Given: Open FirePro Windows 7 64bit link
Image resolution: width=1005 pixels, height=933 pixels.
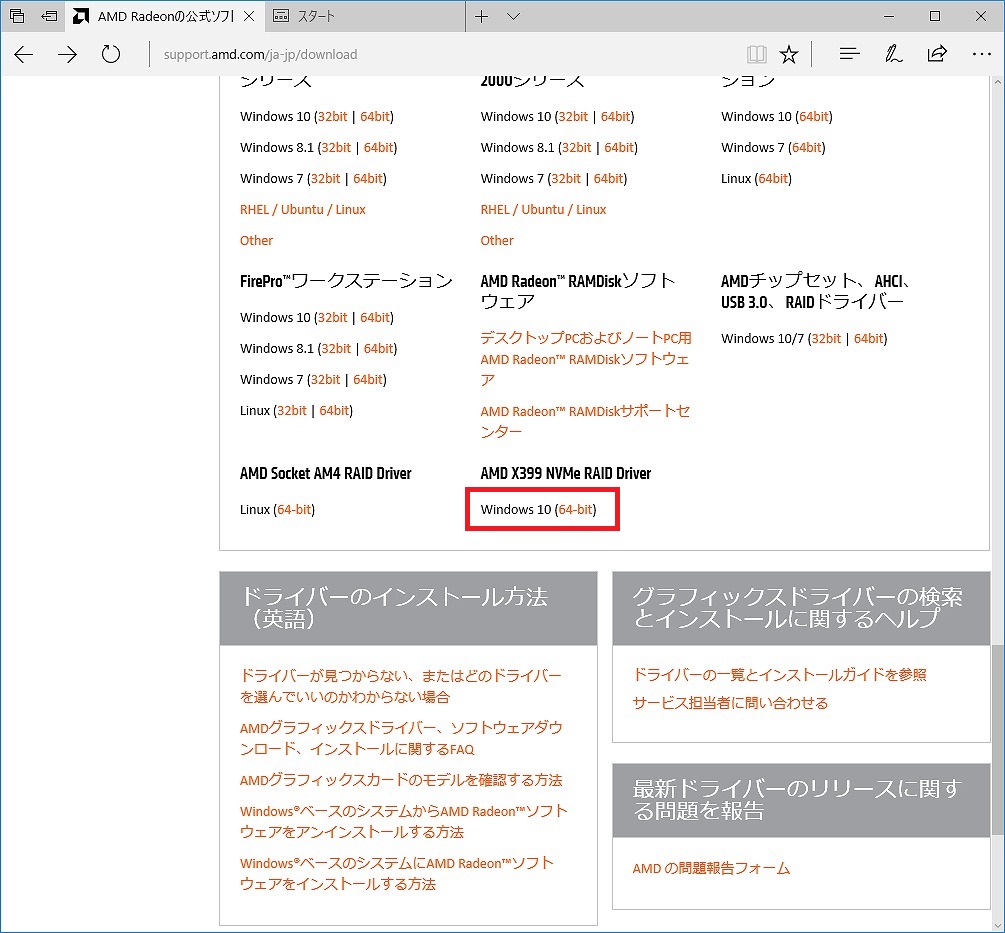Looking at the screenshot, I should [368, 379].
